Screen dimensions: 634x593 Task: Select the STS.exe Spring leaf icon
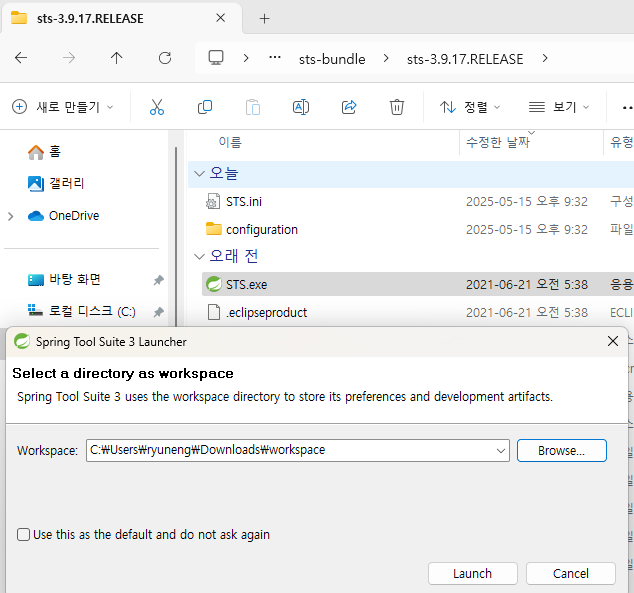pyautogui.click(x=213, y=284)
